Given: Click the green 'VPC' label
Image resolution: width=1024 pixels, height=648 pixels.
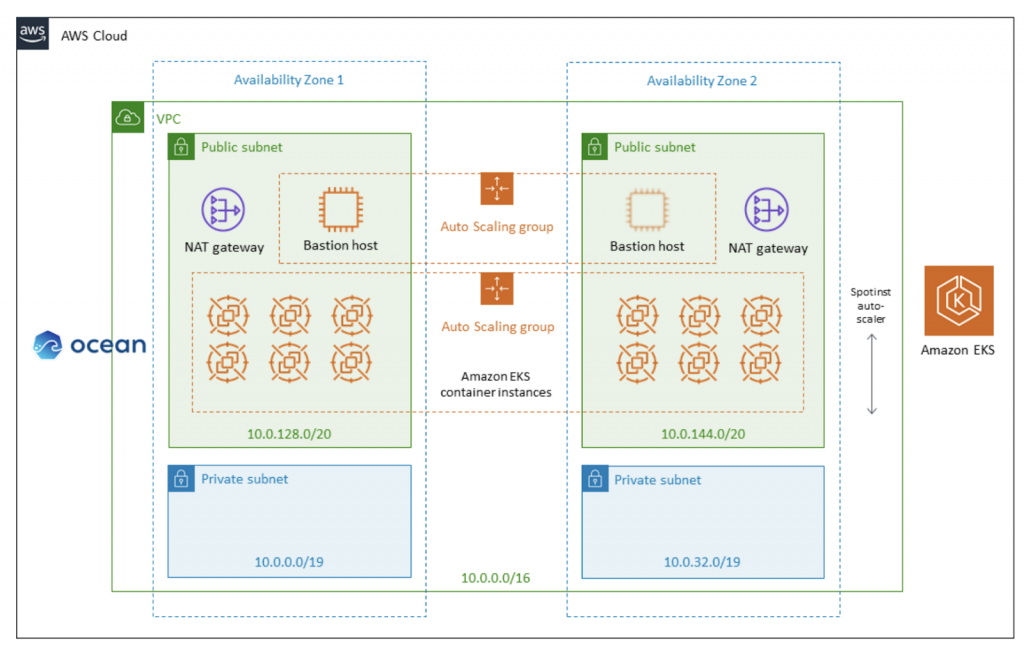Looking at the screenshot, I should click(x=168, y=119).
